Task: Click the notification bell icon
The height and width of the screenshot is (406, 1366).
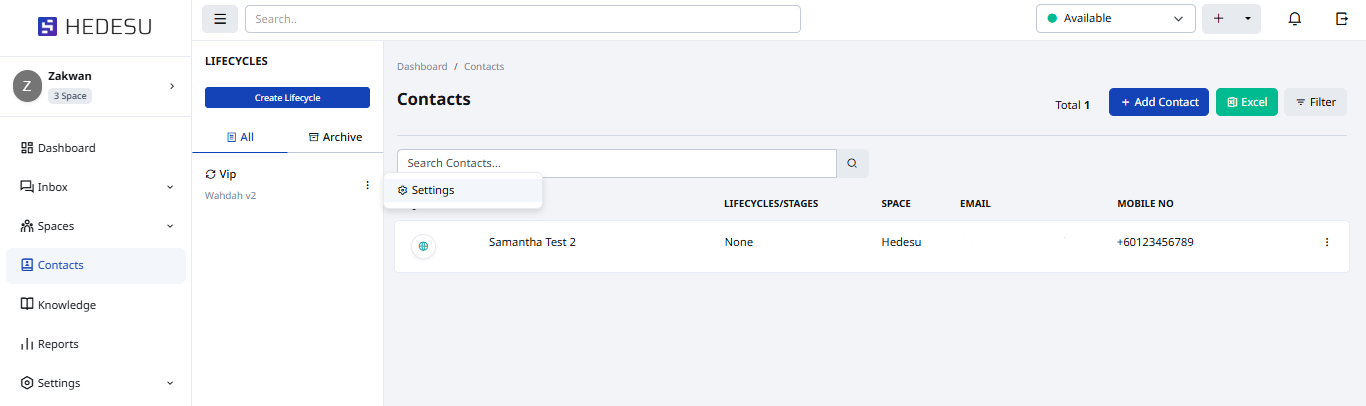Action: pyautogui.click(x=1295, y=19)
